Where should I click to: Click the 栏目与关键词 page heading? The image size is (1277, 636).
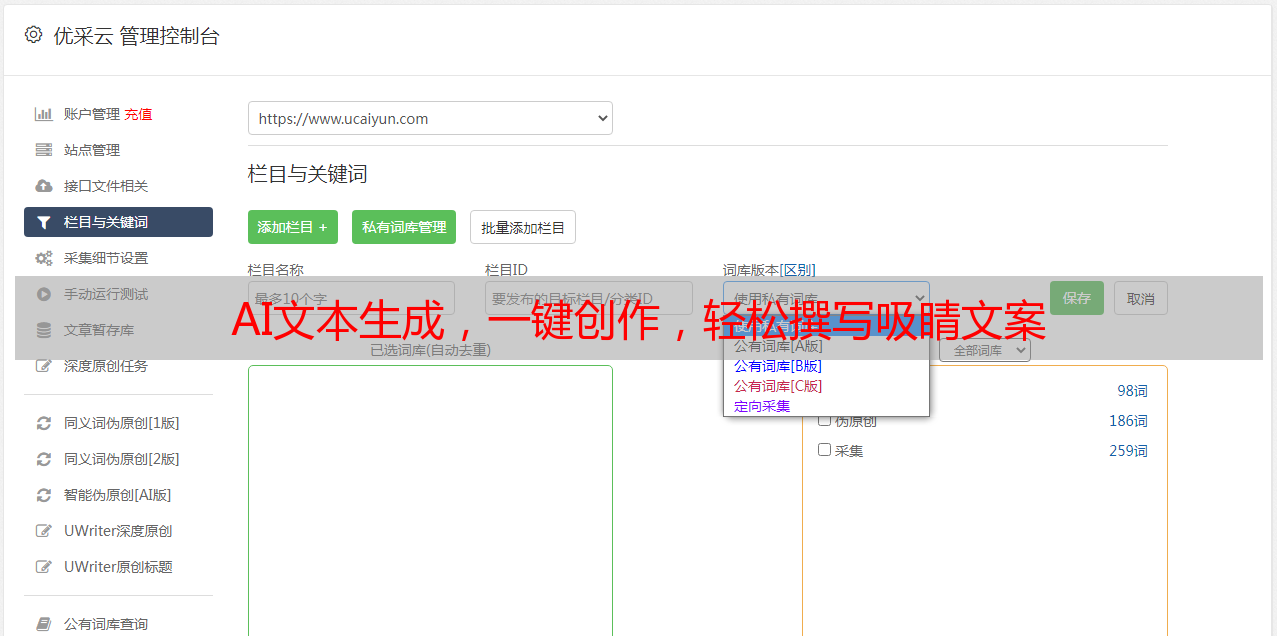(x=308, y=174)
